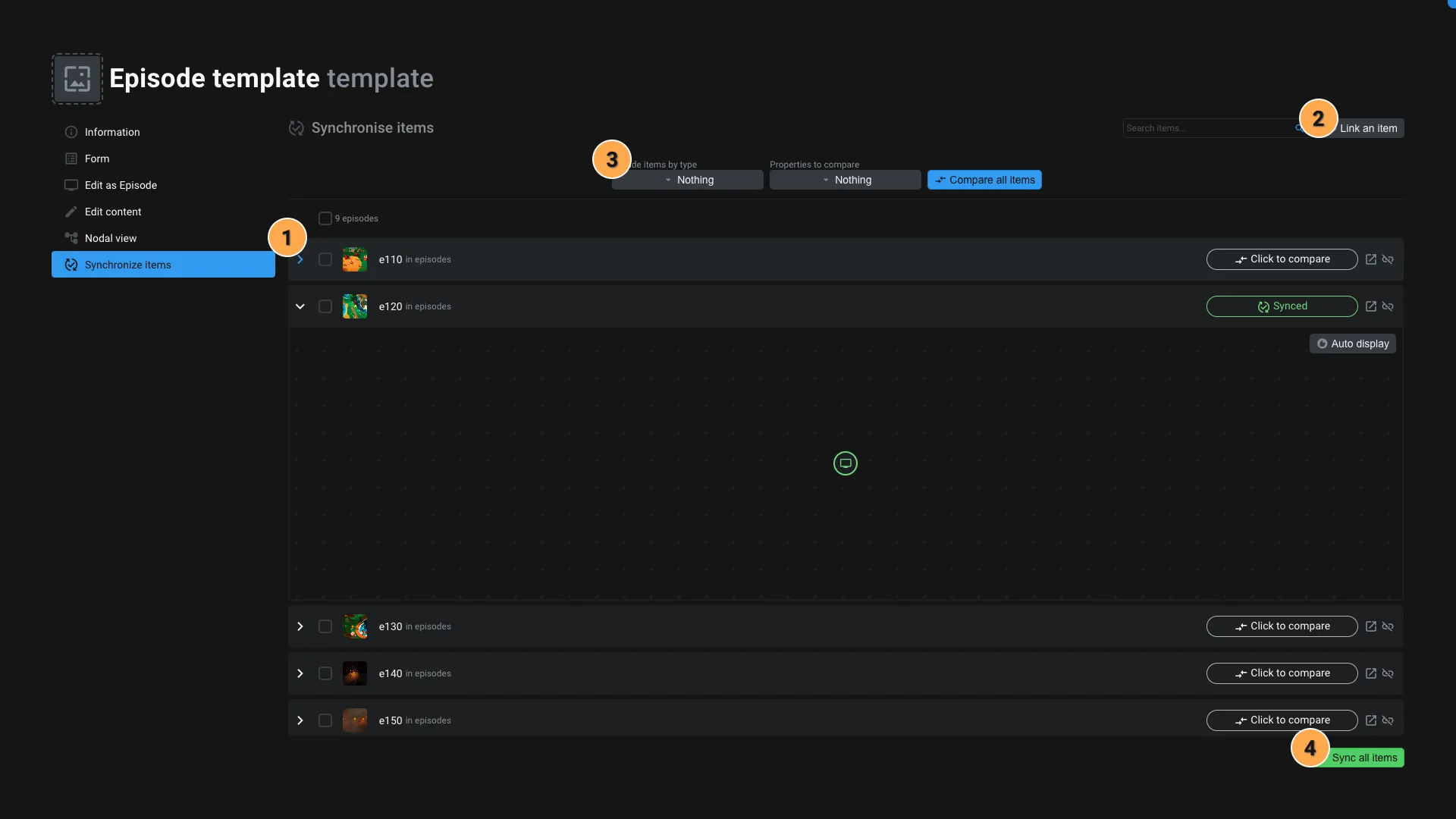Open external link icon for e130
Image resolution: width=1456 pixels, height=819 pixels.
tap(1371, 626)
